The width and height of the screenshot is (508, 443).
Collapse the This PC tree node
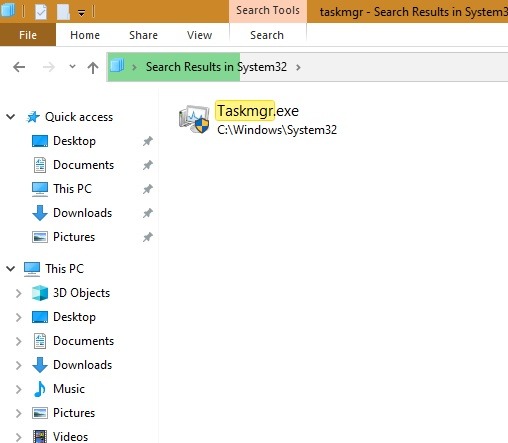11,268
